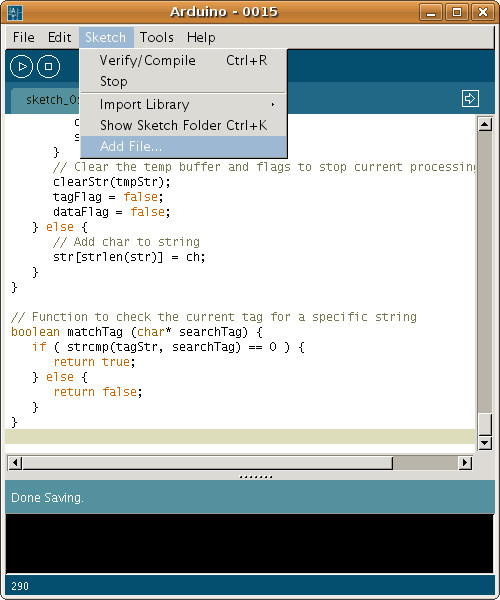Open the File menu

23,38
